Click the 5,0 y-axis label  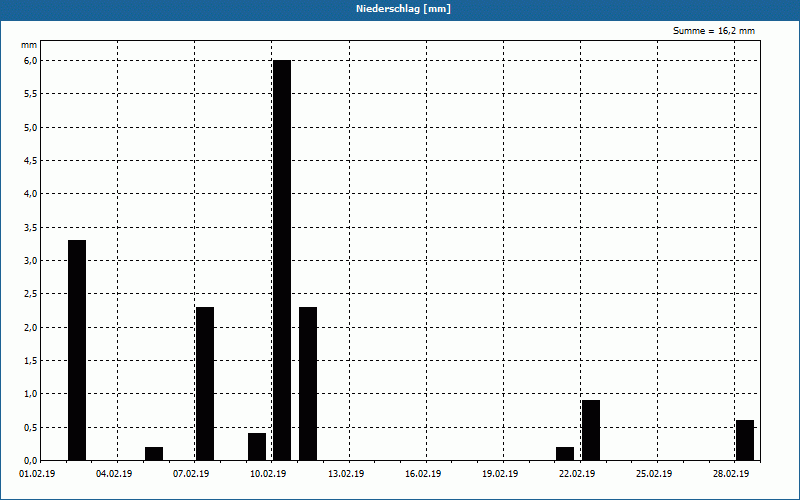click(31, 128)
